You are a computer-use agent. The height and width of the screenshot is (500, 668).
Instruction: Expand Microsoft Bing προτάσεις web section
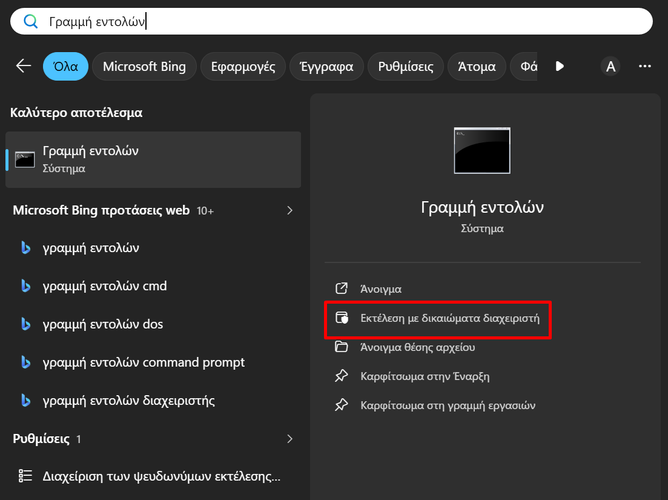[290, 211]
